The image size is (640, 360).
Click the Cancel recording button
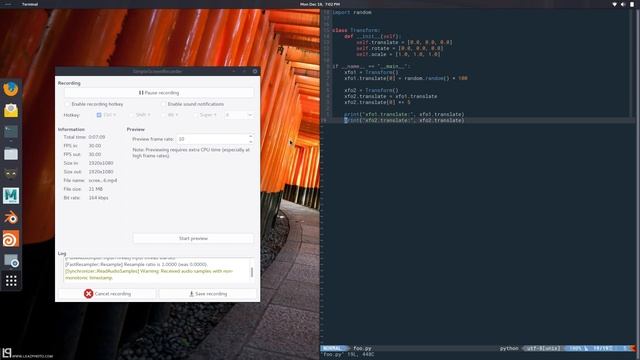pos(107,293)
